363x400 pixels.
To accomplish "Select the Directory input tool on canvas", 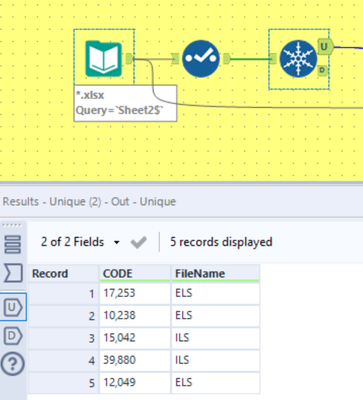I will point(103,59).
